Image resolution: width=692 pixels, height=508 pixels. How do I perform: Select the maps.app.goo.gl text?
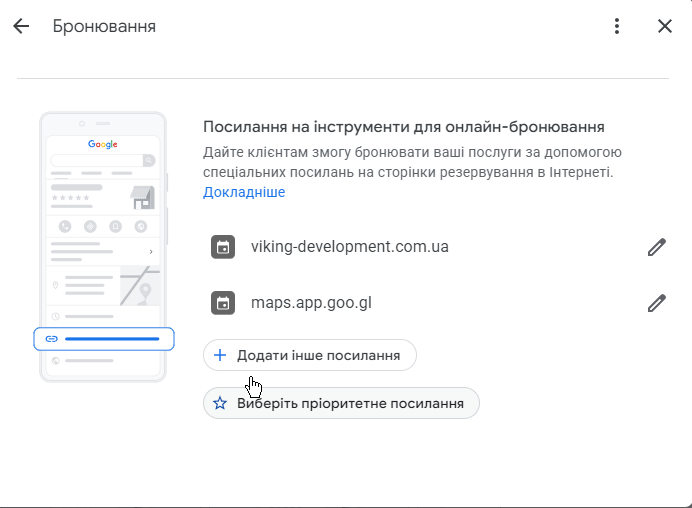click(x=311, y=303)
